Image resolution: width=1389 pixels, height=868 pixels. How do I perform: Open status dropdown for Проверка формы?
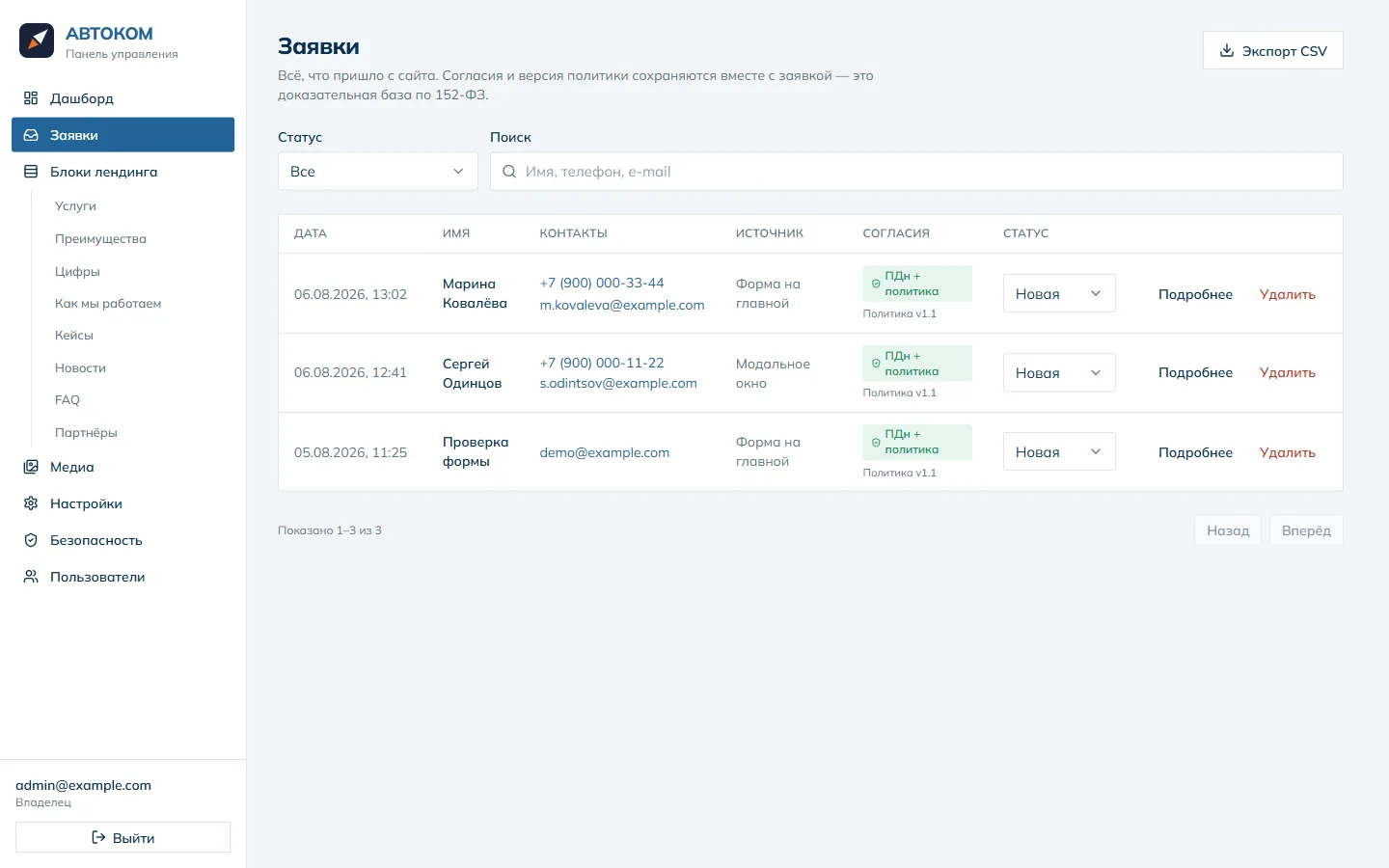[x=1059, y=451]
